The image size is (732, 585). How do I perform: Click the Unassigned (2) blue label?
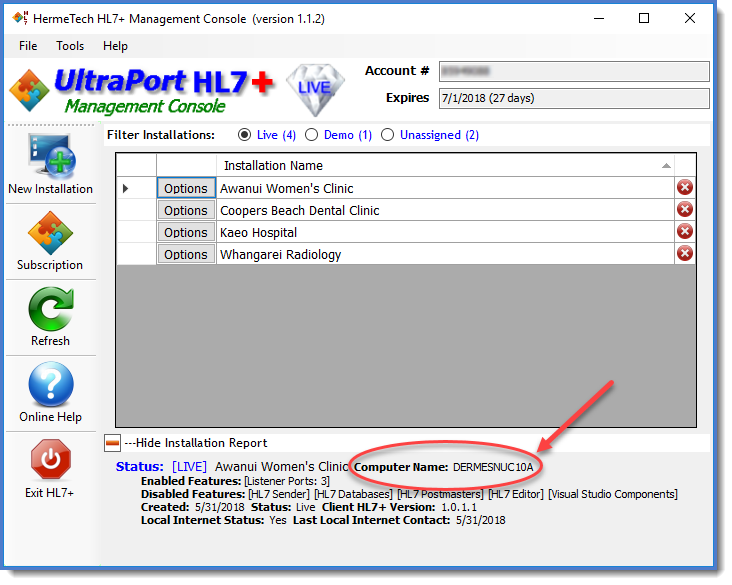coord(439,135)
